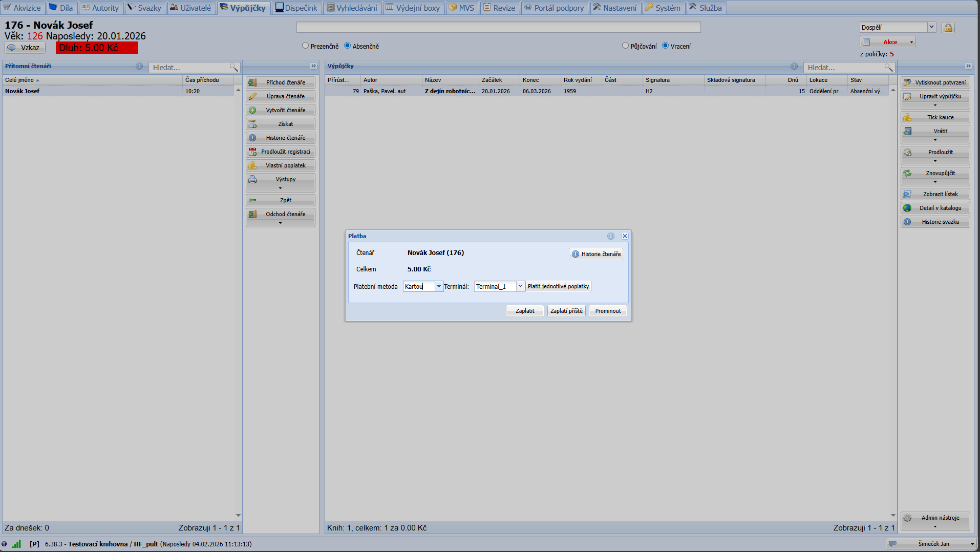The height and width of the screenshot is (552, 980).
Task: Click the Promínout button
Action: [x=608, y=311]
